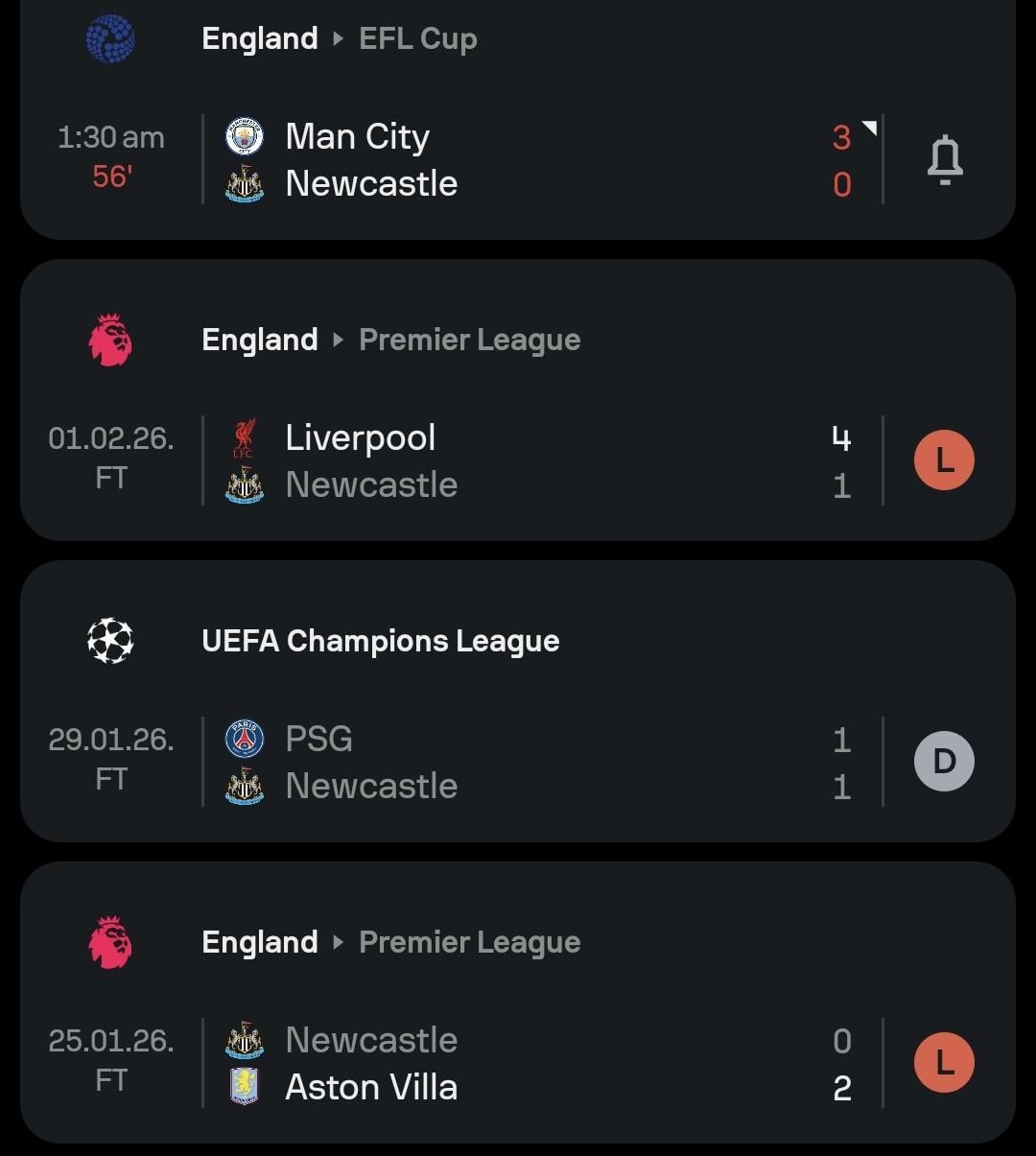The image size is (1036, 1156).
Task: Click the loss badge for Liverpool match
Action: (944, 460)
